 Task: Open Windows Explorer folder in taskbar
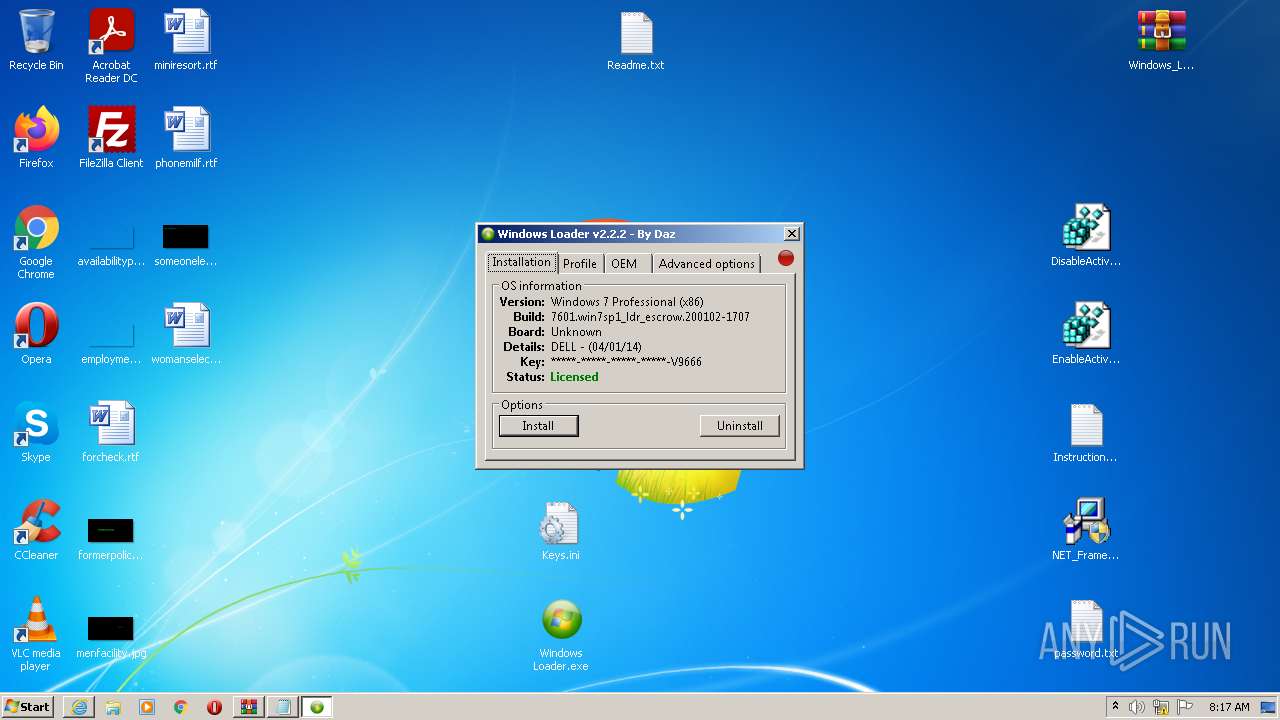[113, 707]
